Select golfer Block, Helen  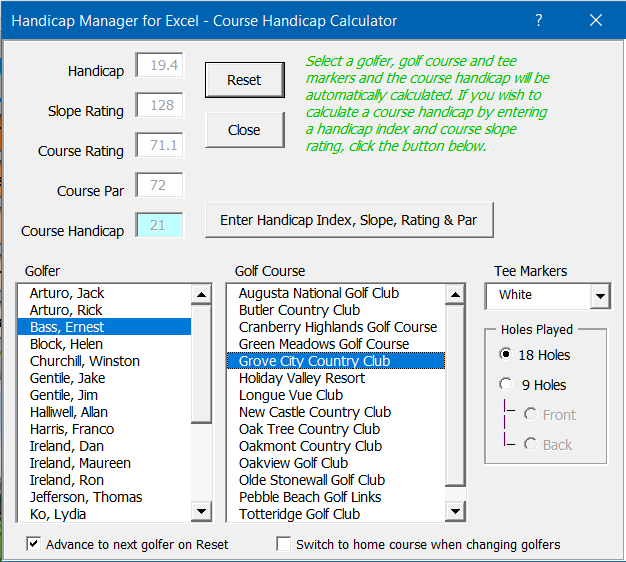click(105, 344)
